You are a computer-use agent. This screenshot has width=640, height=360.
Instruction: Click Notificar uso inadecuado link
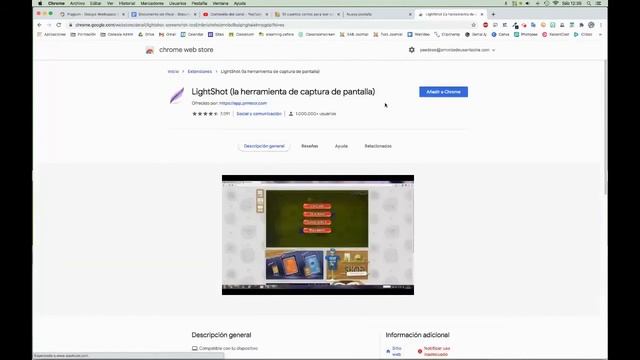pyautogui.click(x=434, y=351)
